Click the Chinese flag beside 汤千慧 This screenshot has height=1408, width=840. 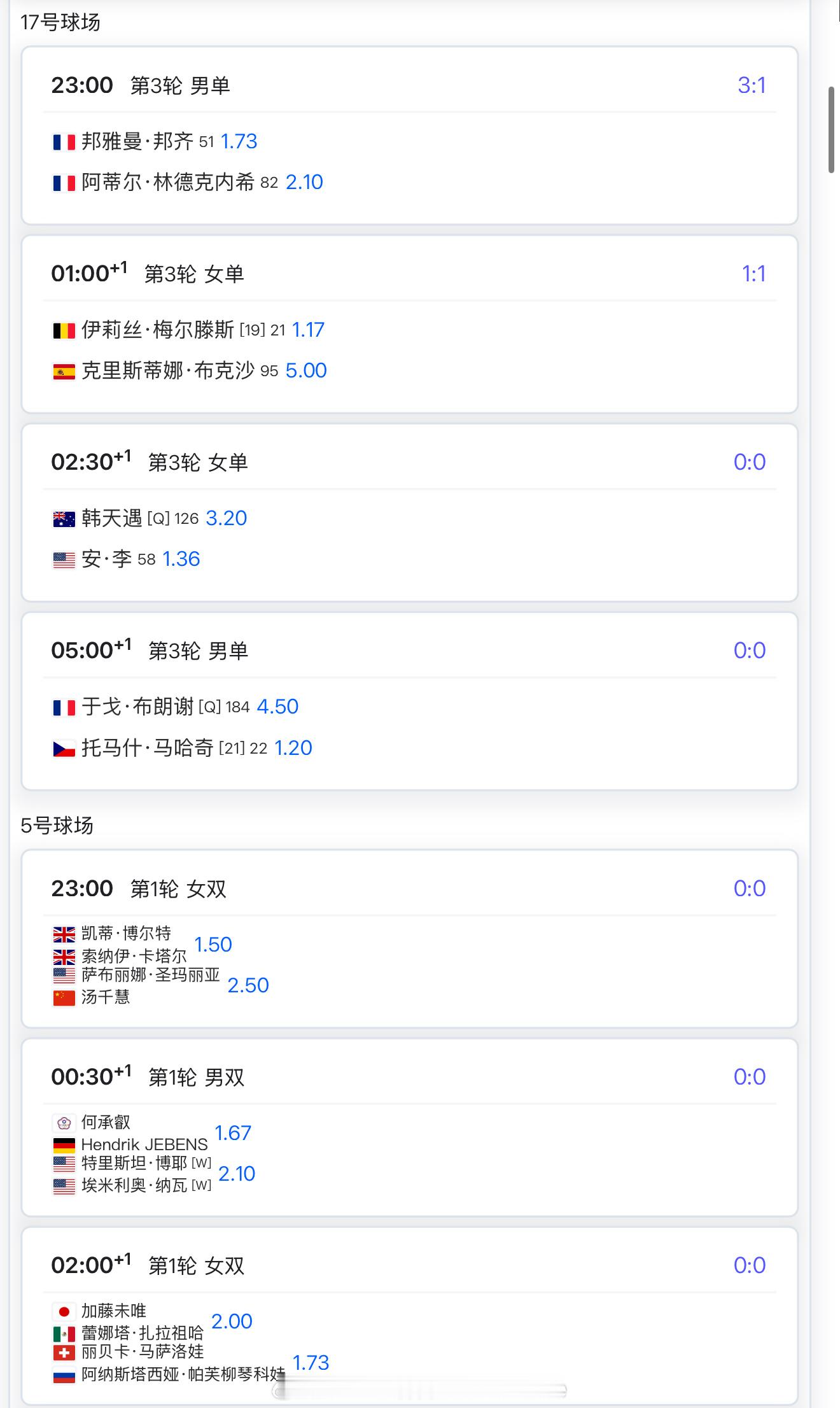point(64,997)
